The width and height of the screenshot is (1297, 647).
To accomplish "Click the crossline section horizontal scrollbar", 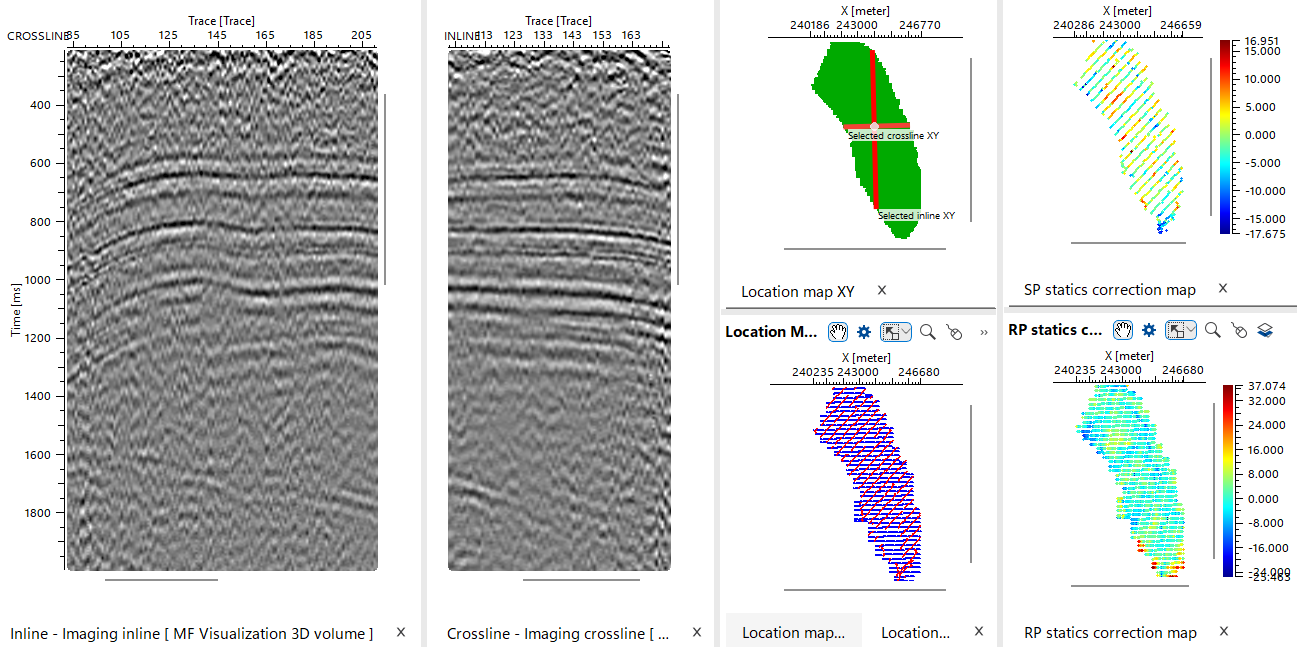I will coord(581,579).
